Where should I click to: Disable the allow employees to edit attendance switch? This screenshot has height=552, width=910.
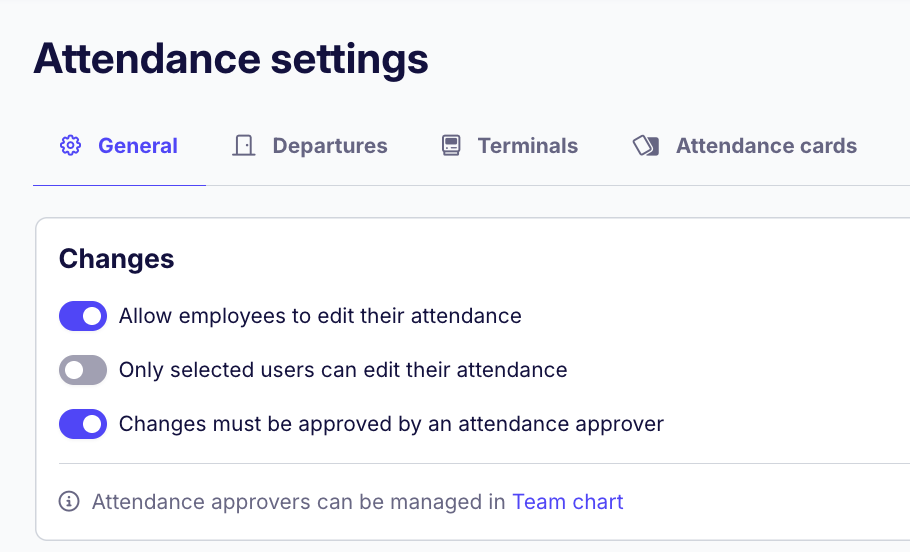pos(83,317)
